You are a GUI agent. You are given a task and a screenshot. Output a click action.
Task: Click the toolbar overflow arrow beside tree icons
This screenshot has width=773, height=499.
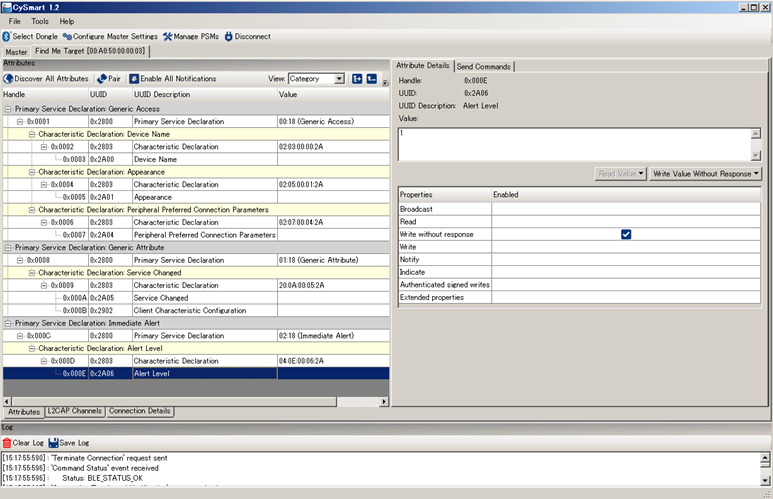385,82
